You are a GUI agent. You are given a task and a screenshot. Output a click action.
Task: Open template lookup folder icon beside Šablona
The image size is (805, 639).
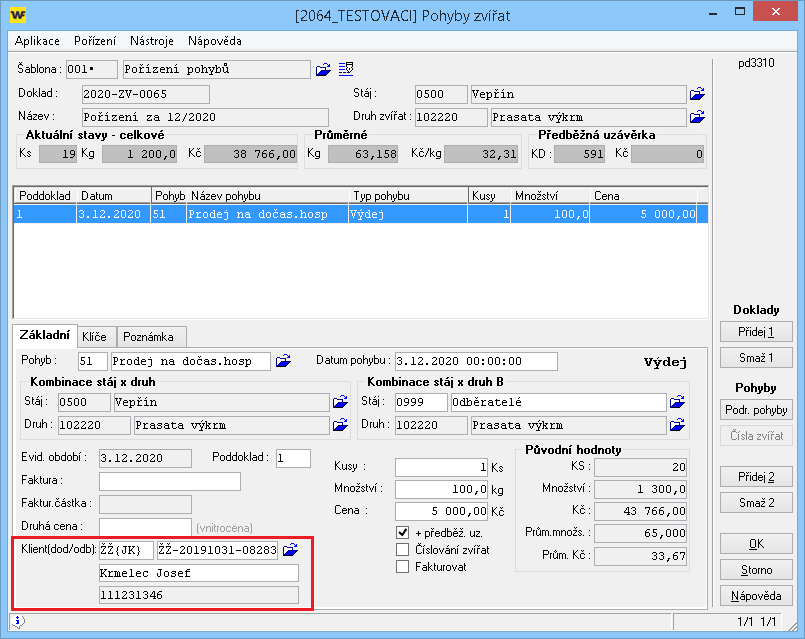[x=323, y=69]
